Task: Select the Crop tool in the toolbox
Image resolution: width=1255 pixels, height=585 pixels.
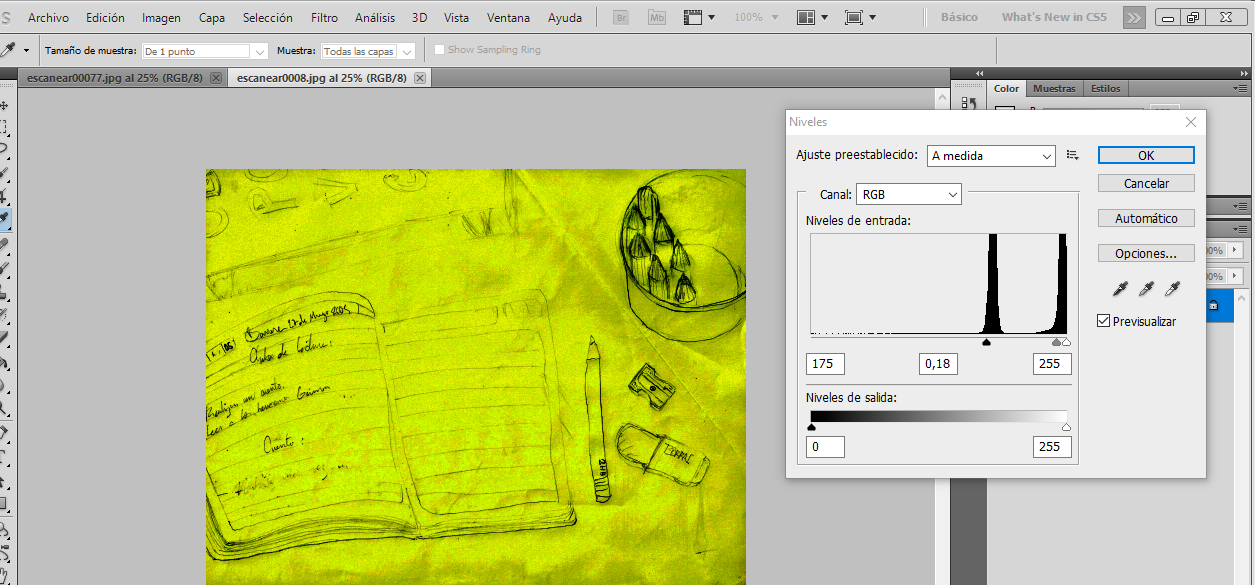Action: pos(5,197)
